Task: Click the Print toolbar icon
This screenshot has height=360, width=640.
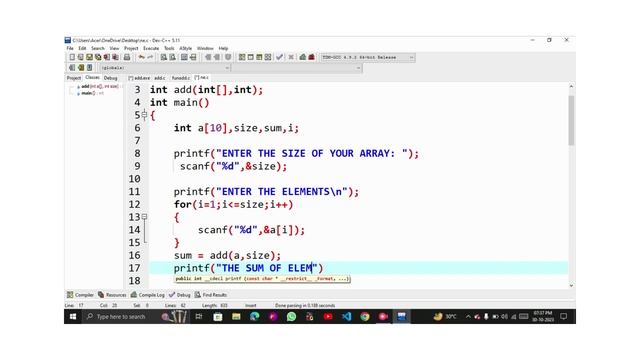Action: (x=127, y=57)
